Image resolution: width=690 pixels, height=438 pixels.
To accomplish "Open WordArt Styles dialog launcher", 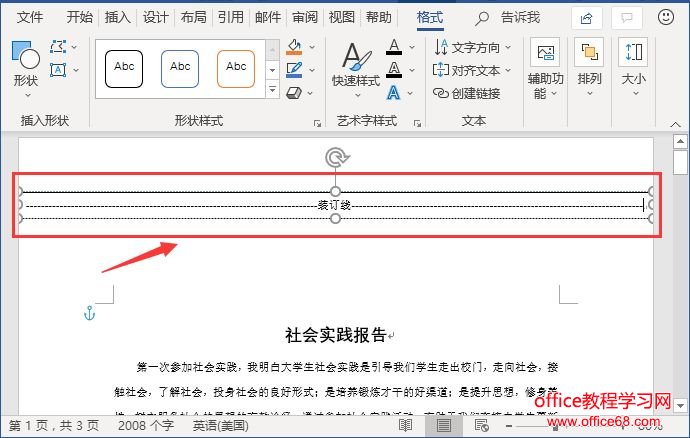I will coord(417,124).
